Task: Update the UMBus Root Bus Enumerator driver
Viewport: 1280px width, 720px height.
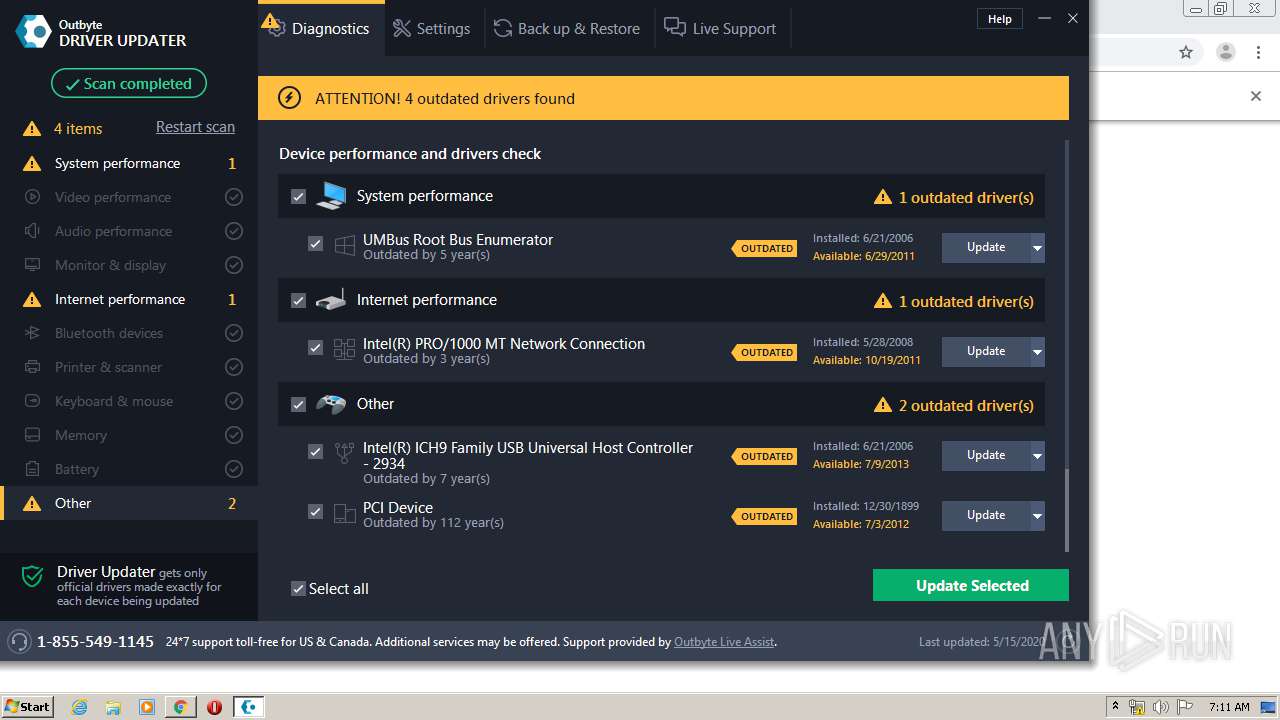Action: [x=986, y=248]
